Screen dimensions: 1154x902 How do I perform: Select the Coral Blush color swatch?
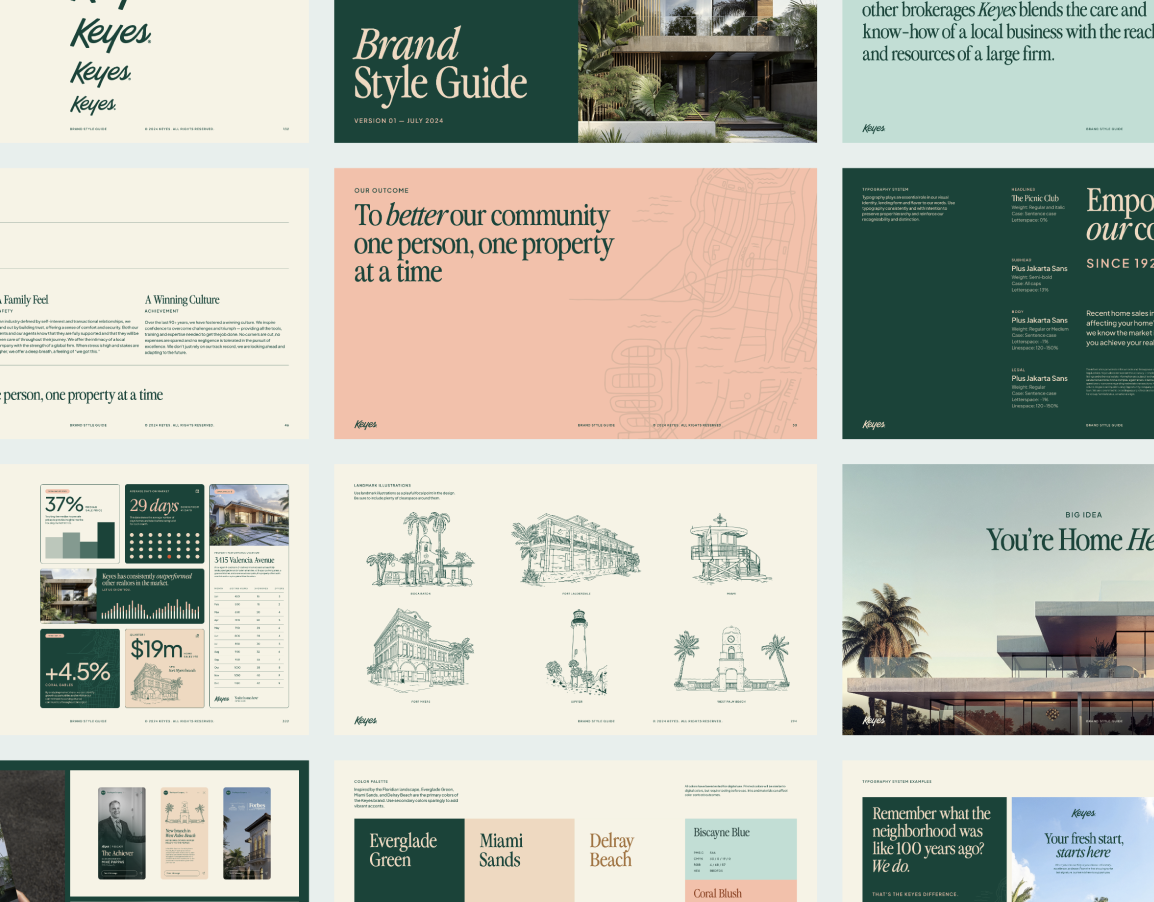(741, 892)
